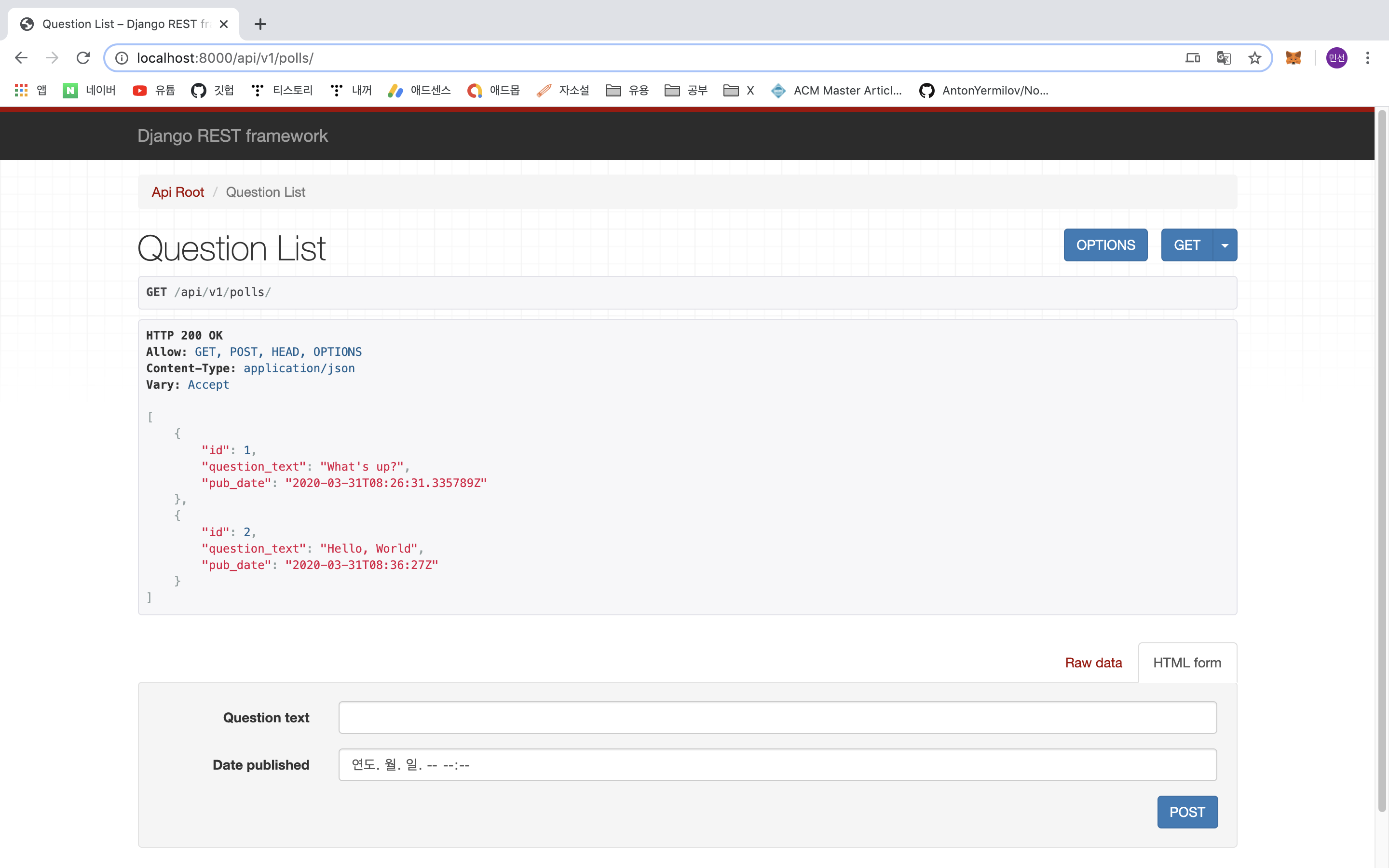Click the OPTIONS button
1389x868 pixels.
tap(1105, 245)
